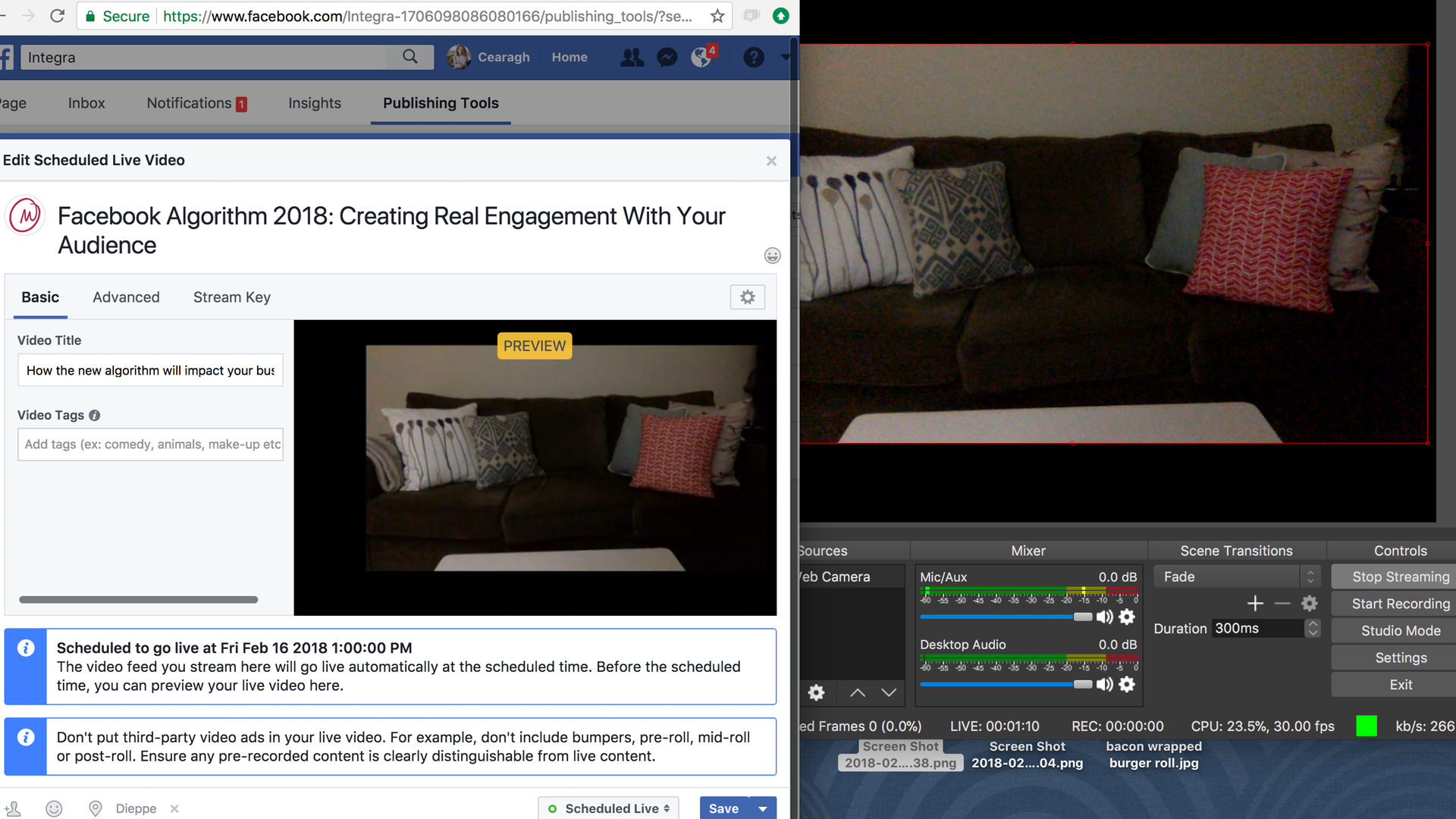Select Screen Shot 2018-02....04.png desktop file
The width and height of the screenshot is (1456, 819).
point(1027,755)
